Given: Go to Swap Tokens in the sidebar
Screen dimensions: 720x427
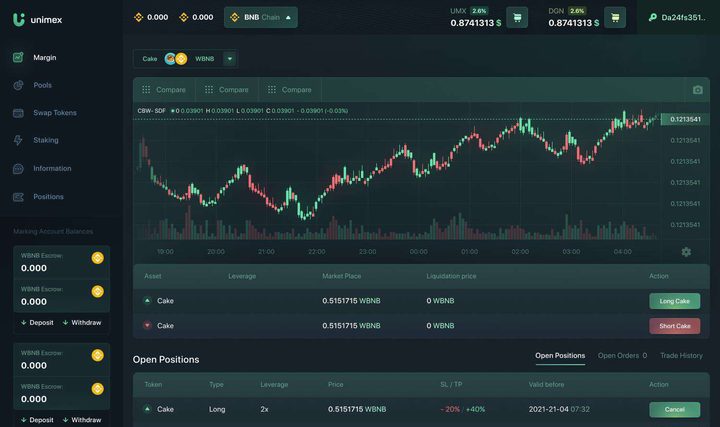Looking at the screenshot, I should pos(55,112).
